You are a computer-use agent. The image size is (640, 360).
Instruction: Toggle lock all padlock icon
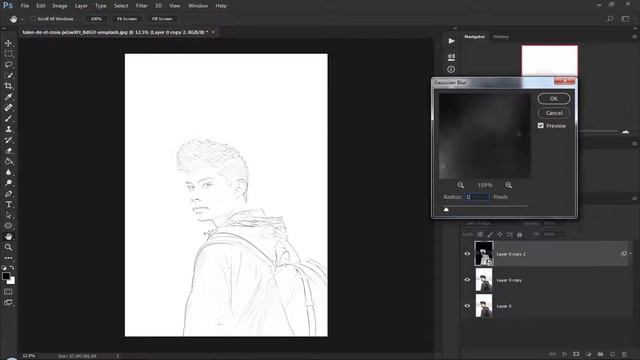[520, 235]
